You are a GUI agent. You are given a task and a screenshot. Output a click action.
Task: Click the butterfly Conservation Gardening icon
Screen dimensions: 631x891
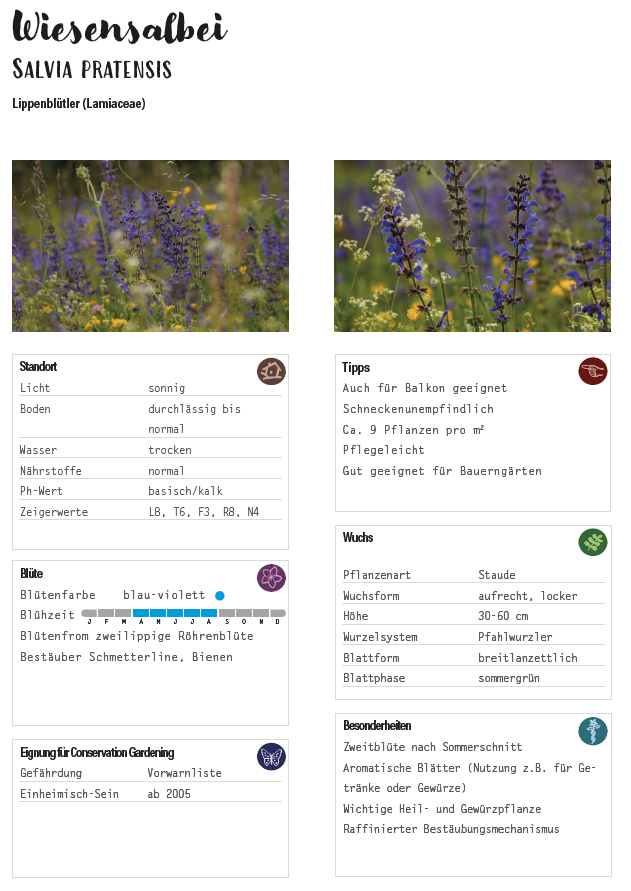[271, 756]
